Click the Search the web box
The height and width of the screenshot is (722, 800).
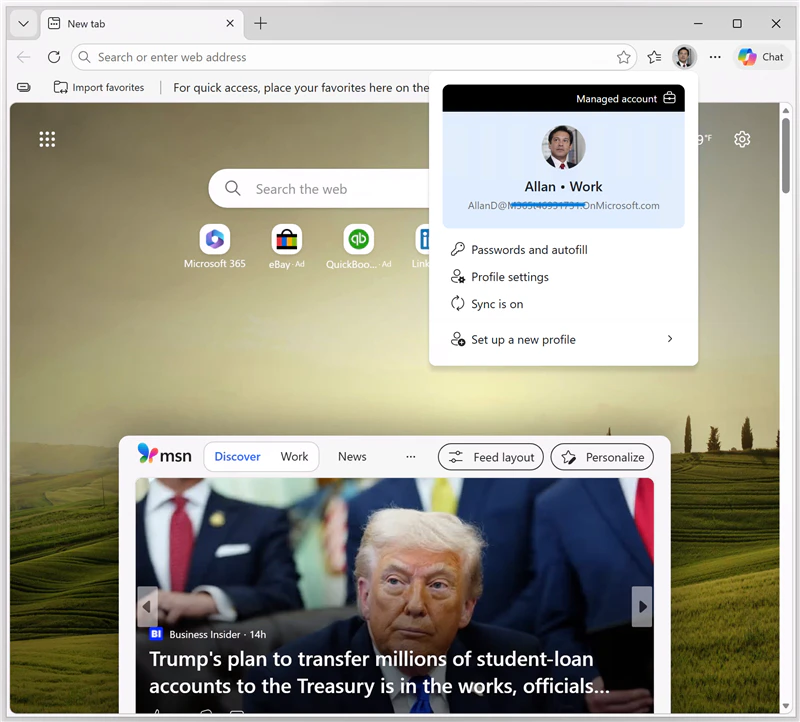pos(319,189)
